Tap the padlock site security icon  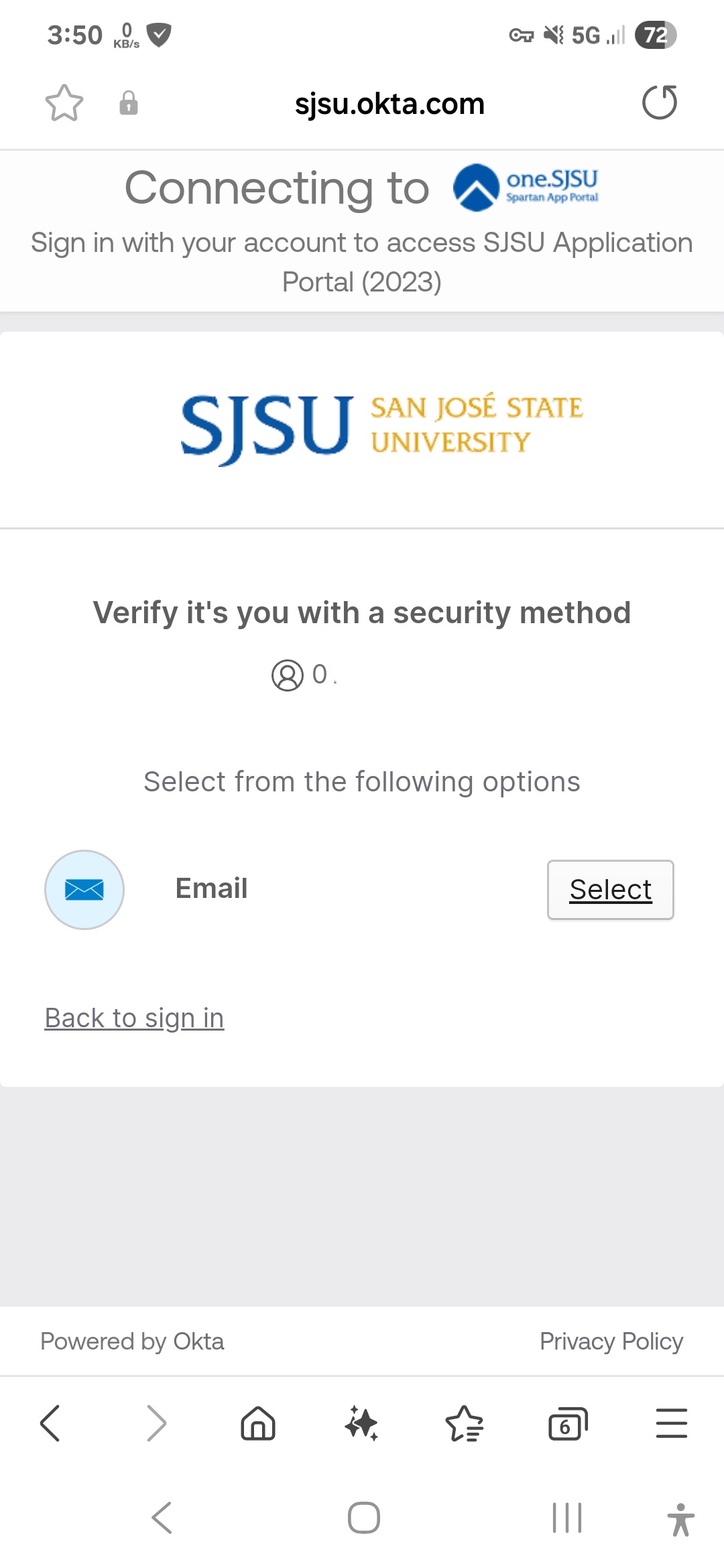(x=128, y=103)
